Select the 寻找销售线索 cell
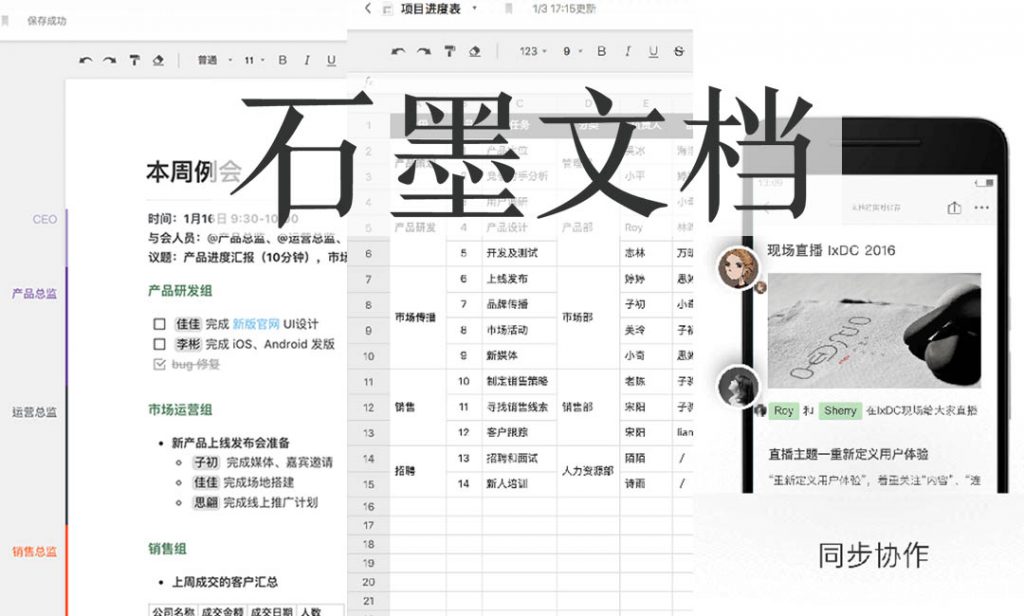This screenshot has width=1024, height=616. (521, 407)
